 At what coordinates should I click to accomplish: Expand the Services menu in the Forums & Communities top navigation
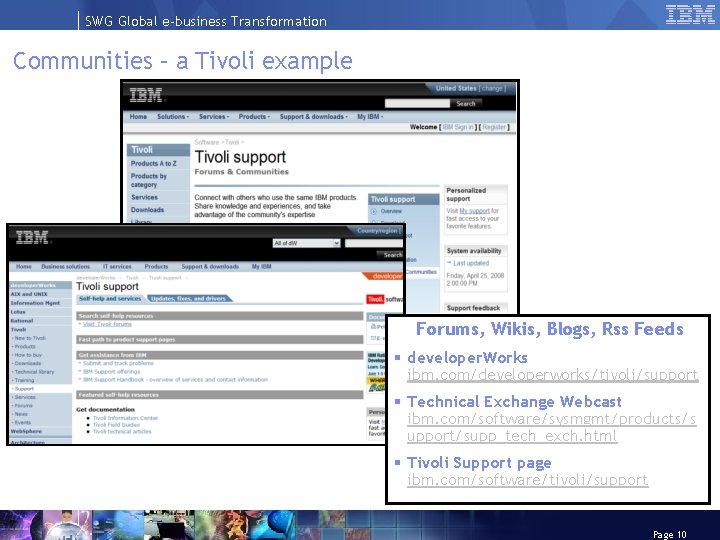[214, 117]
